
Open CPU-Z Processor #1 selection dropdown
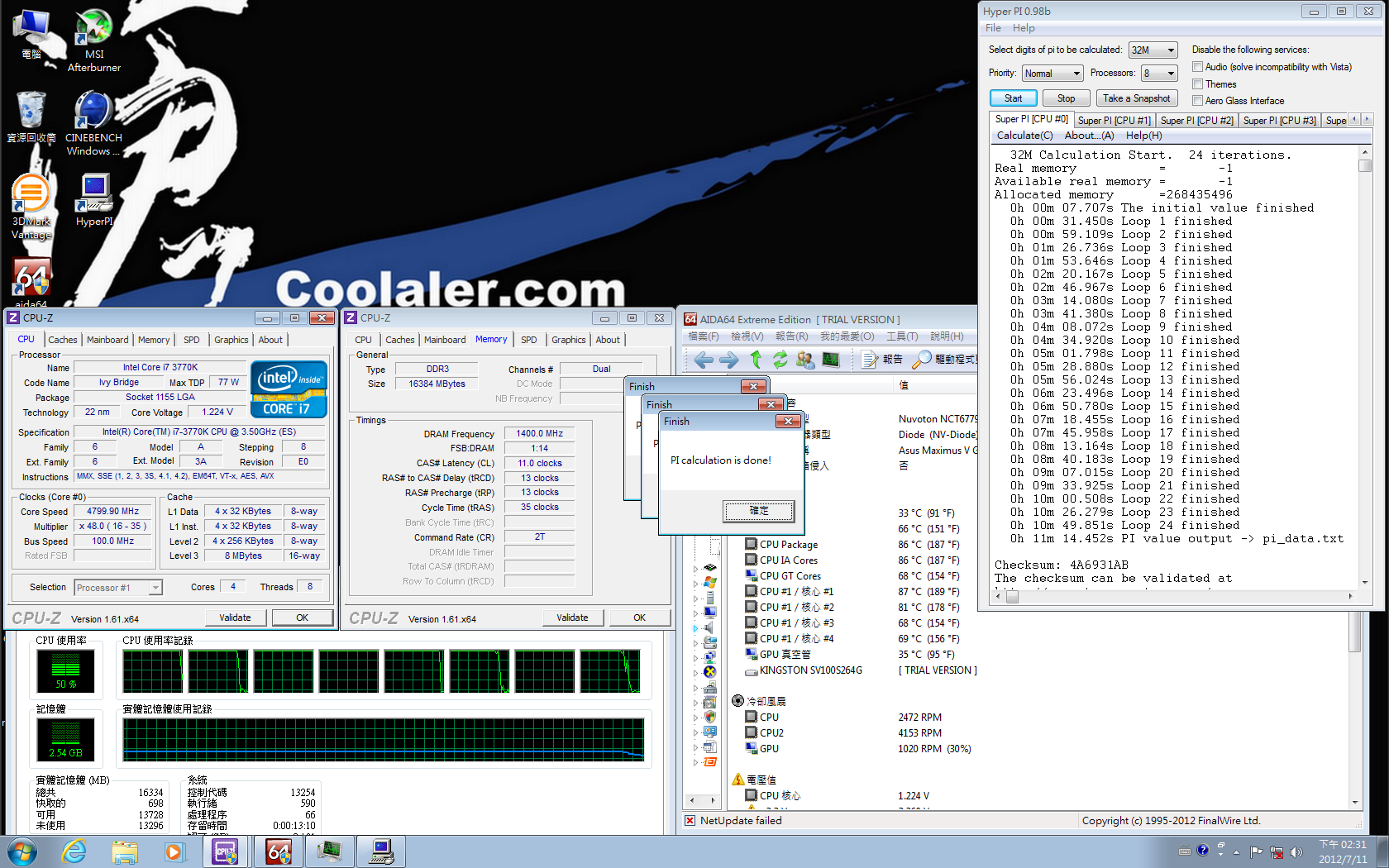(118, 588)
